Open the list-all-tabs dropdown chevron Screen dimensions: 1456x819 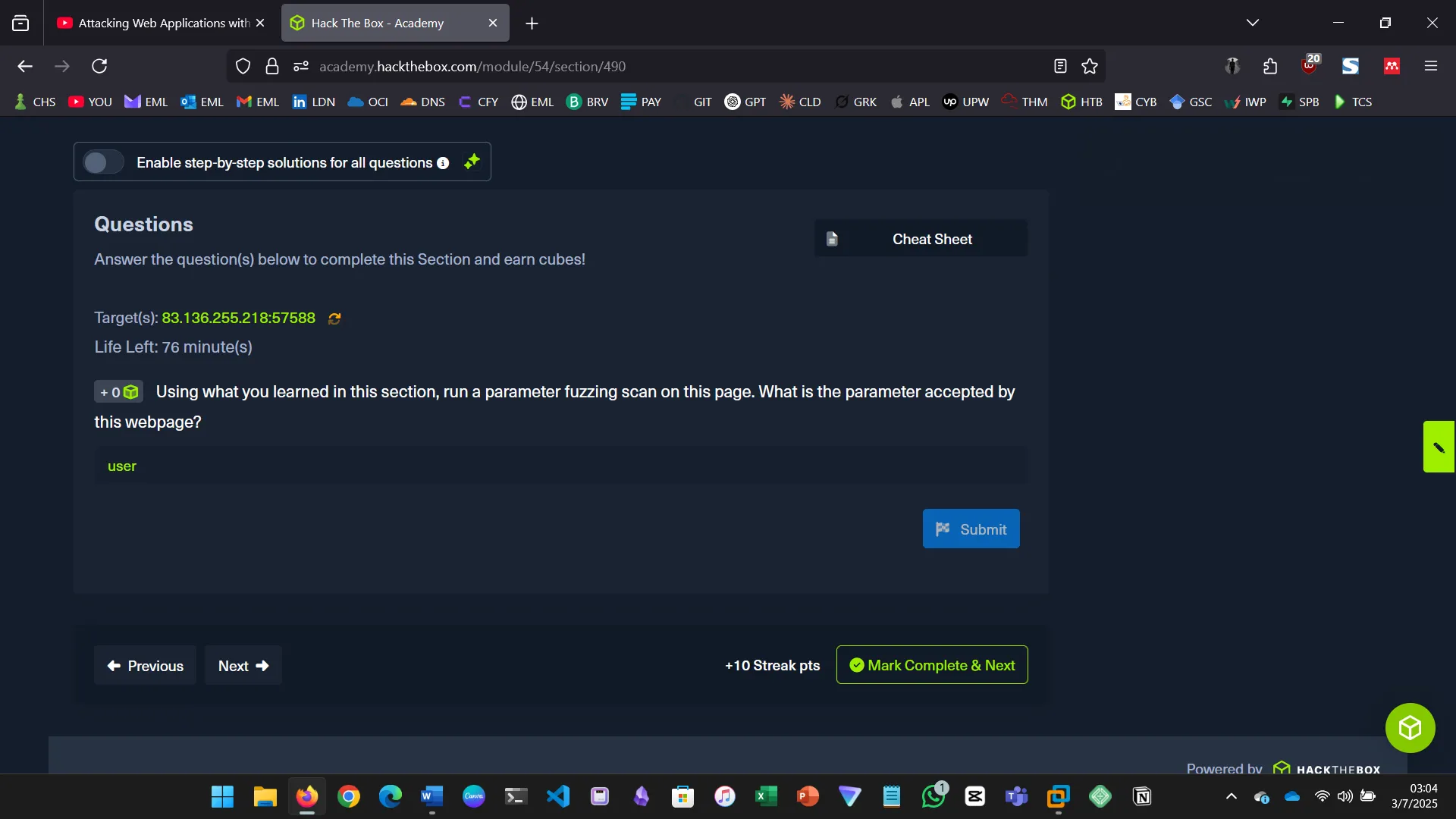pyautogui.click(x=1254, y=22)
